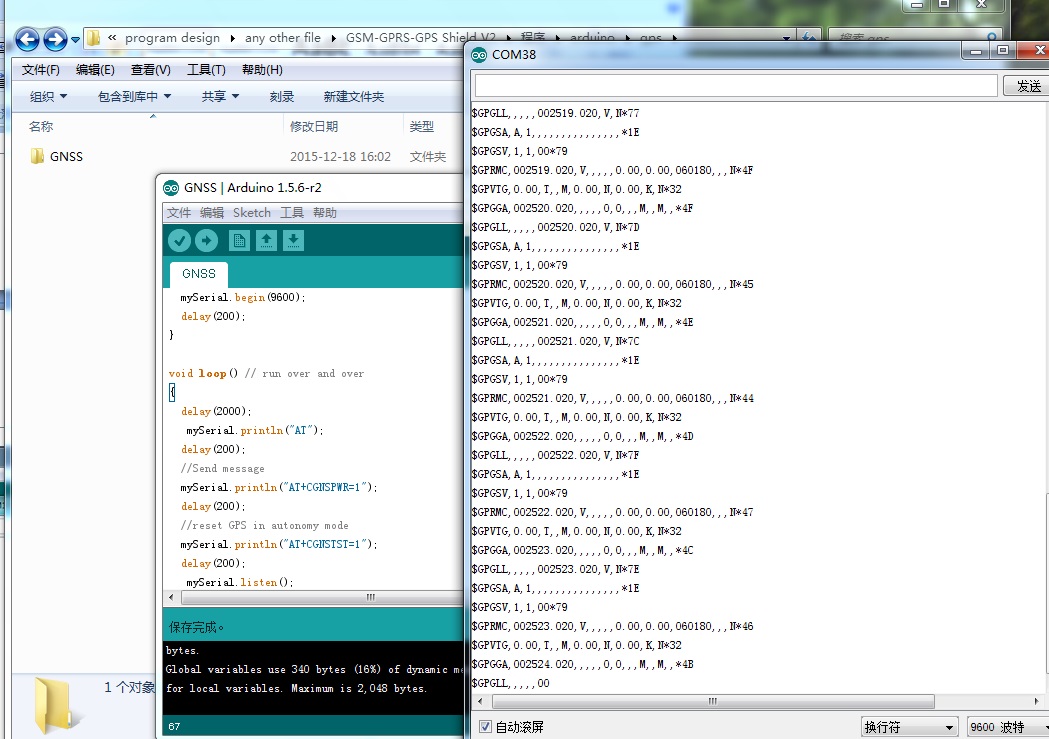Viewport: 1049px width, 739px height.
Task: Expand the 共享 share dropdown
Action: pos(220,96)
